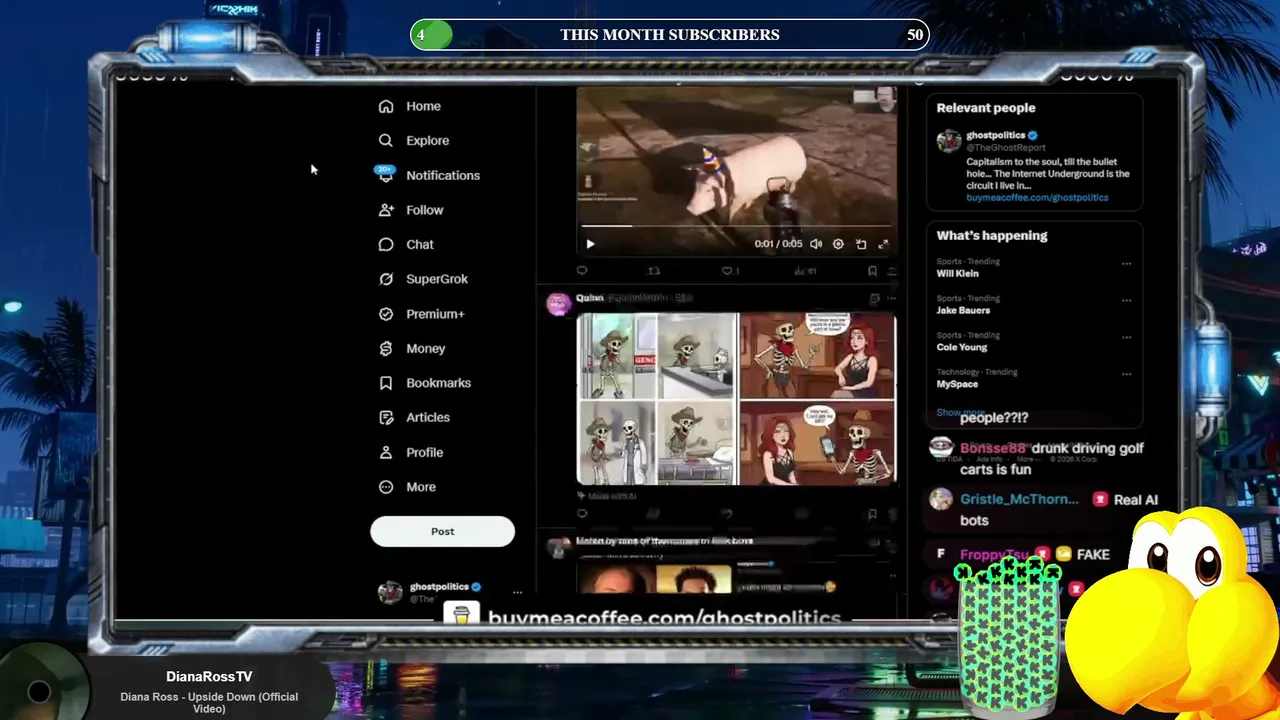Click Bonsse88 username in stream chat
The width and height of the screenshot is (1280, 720).
993,449
